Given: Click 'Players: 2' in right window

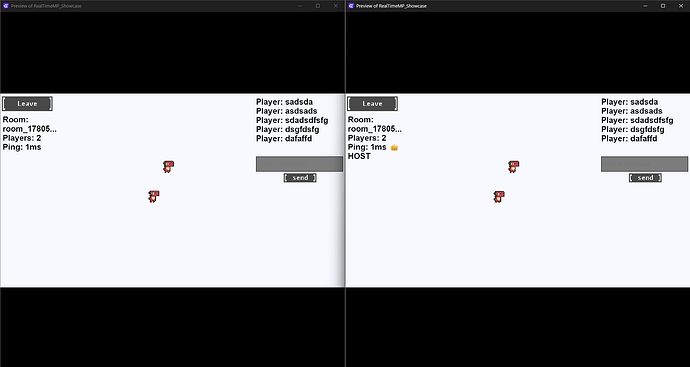Looking at the screenshot, I should click(x=367, y=138).
